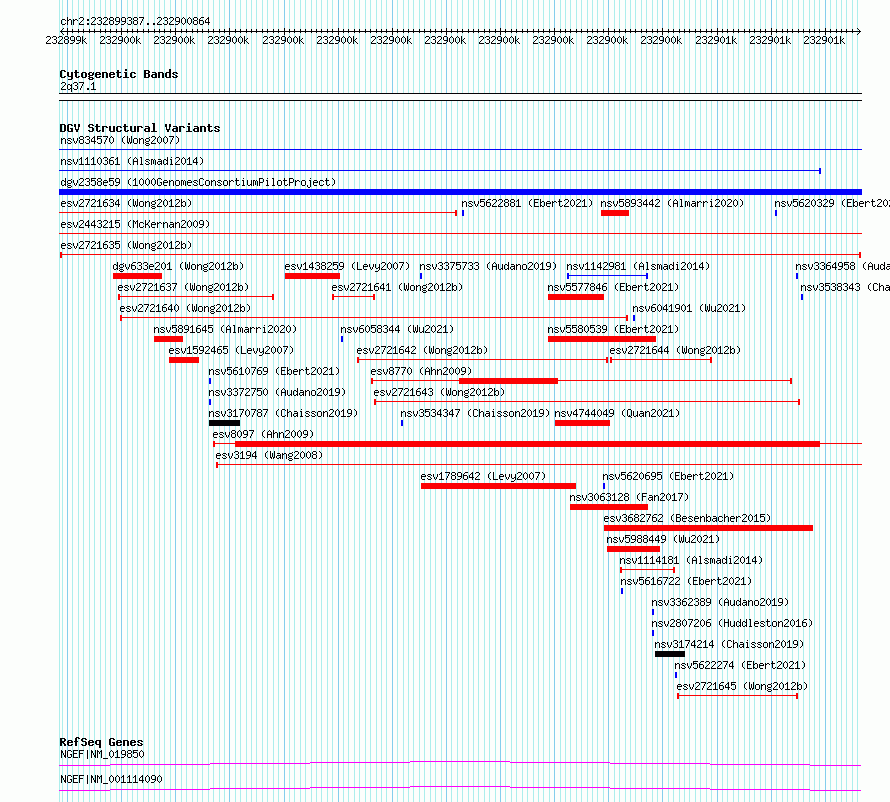The image size is (890, 802).
Task: Select nsv3364958 variant label at right edge
Action: pos(842,266)
